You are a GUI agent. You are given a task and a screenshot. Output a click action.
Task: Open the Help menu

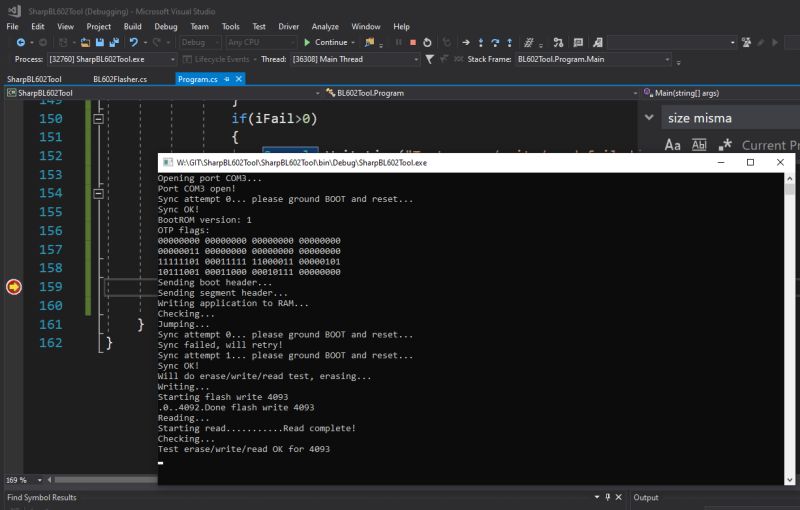(x=401, y=27)
